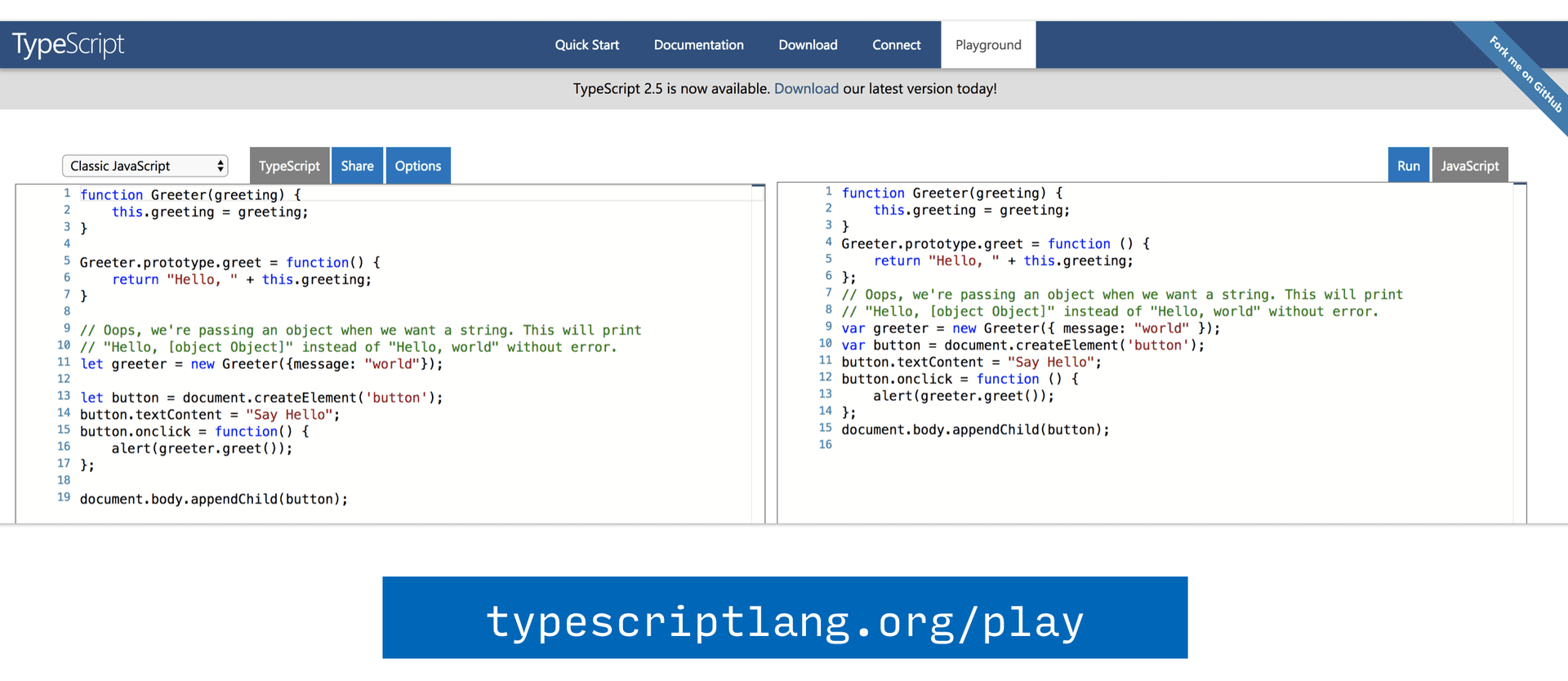Image resolution: width=1568 pixels, height=681 pixels.
Task: Switch to the TypeScript editor tab
Action: (289, 166)
